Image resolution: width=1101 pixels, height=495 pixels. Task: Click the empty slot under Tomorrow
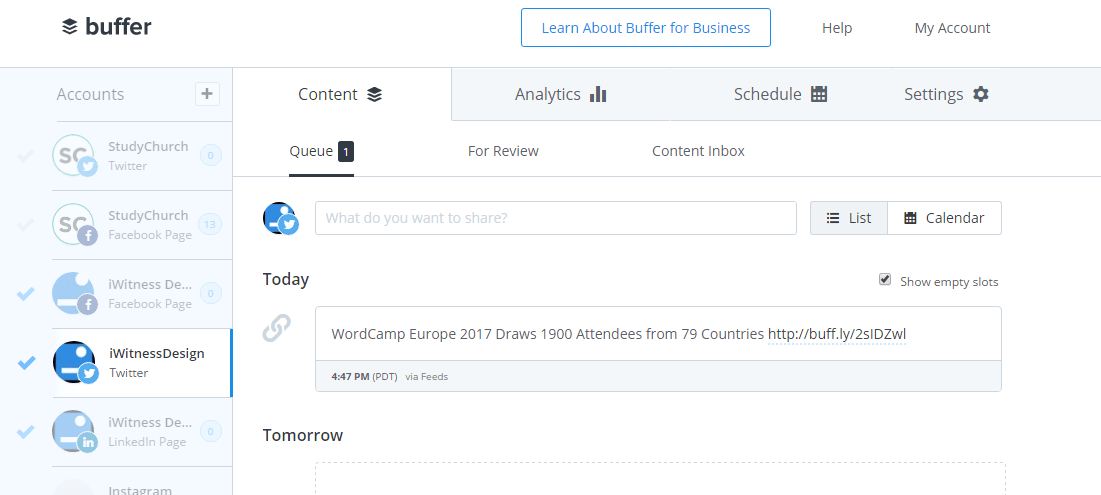(660, 478)
